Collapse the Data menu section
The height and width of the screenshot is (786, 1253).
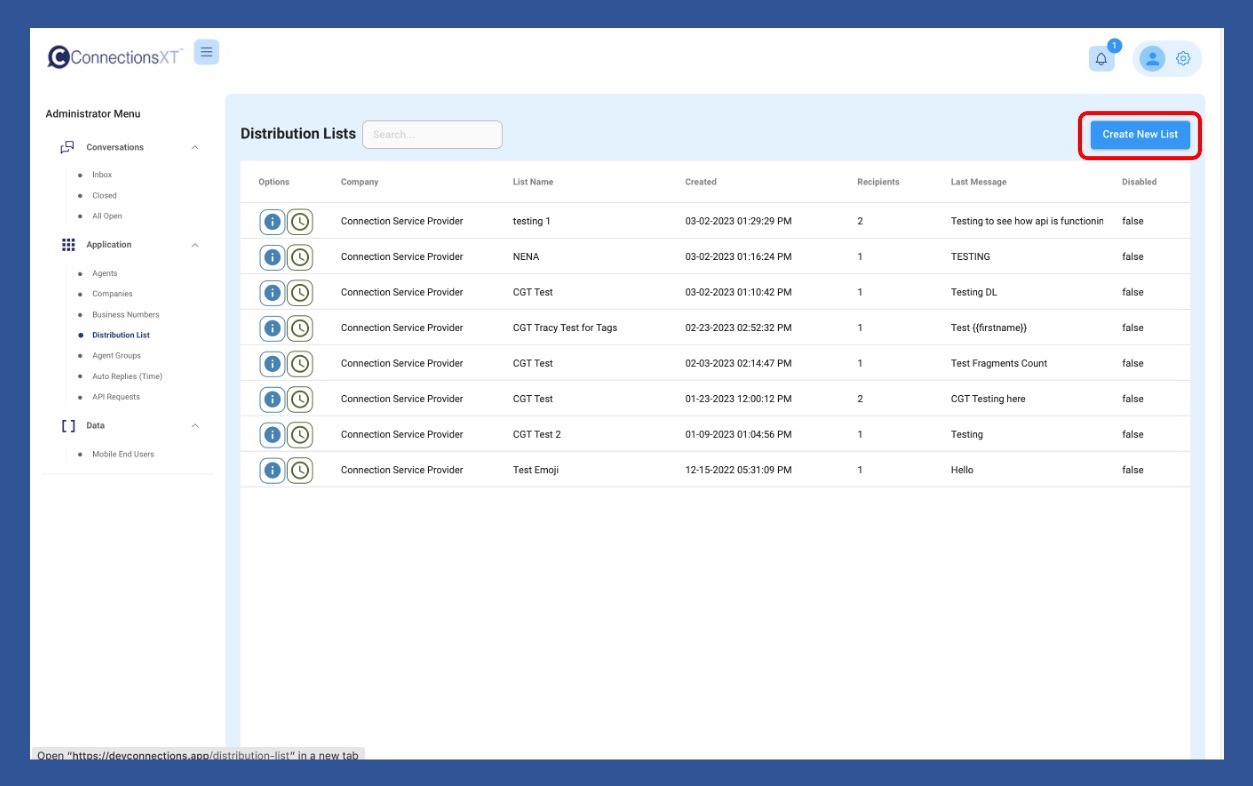pos(195,426)
